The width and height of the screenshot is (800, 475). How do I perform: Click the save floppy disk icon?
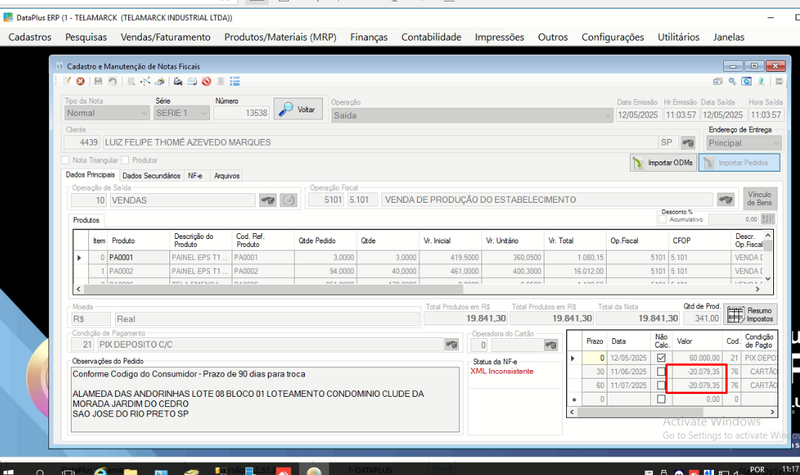98,81
